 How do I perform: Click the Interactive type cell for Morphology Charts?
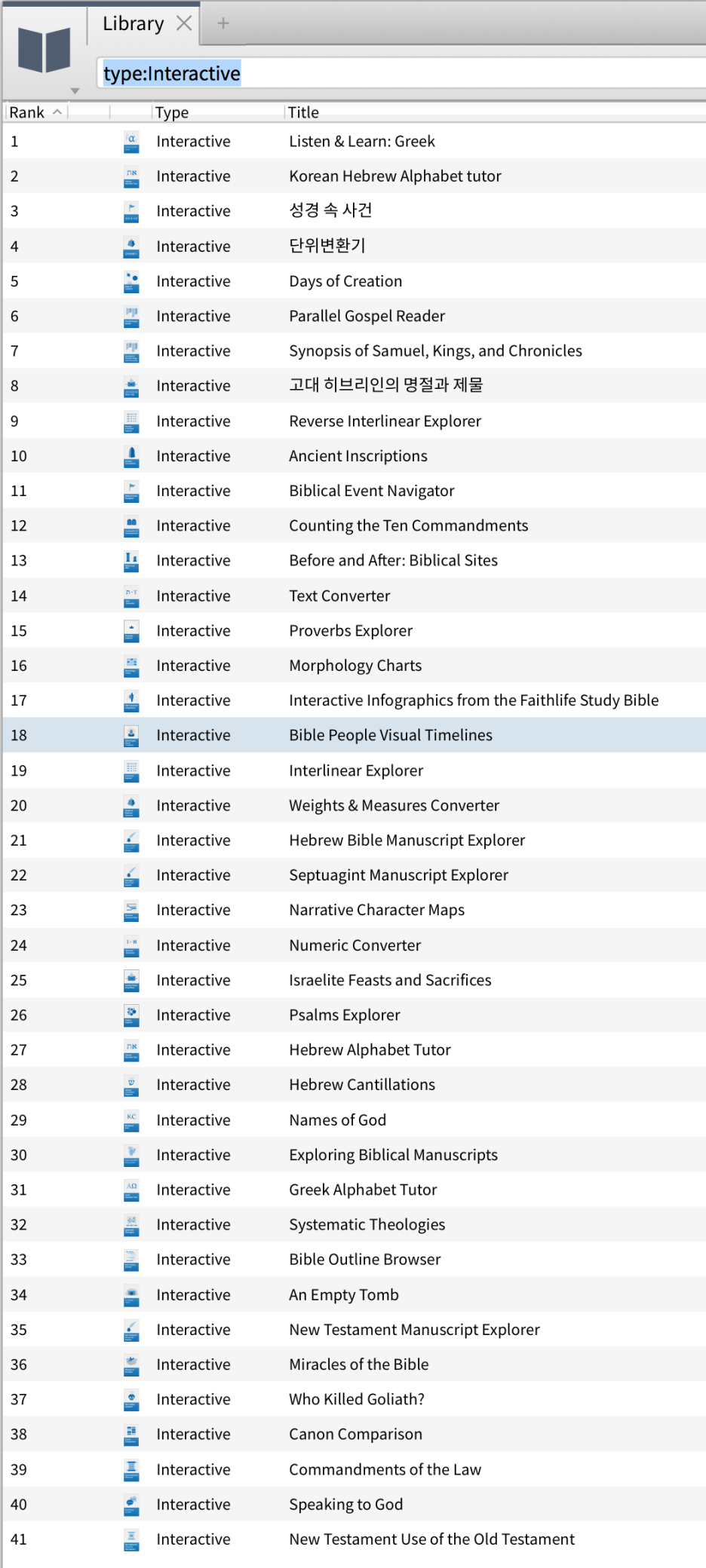(x=193, y=665)
